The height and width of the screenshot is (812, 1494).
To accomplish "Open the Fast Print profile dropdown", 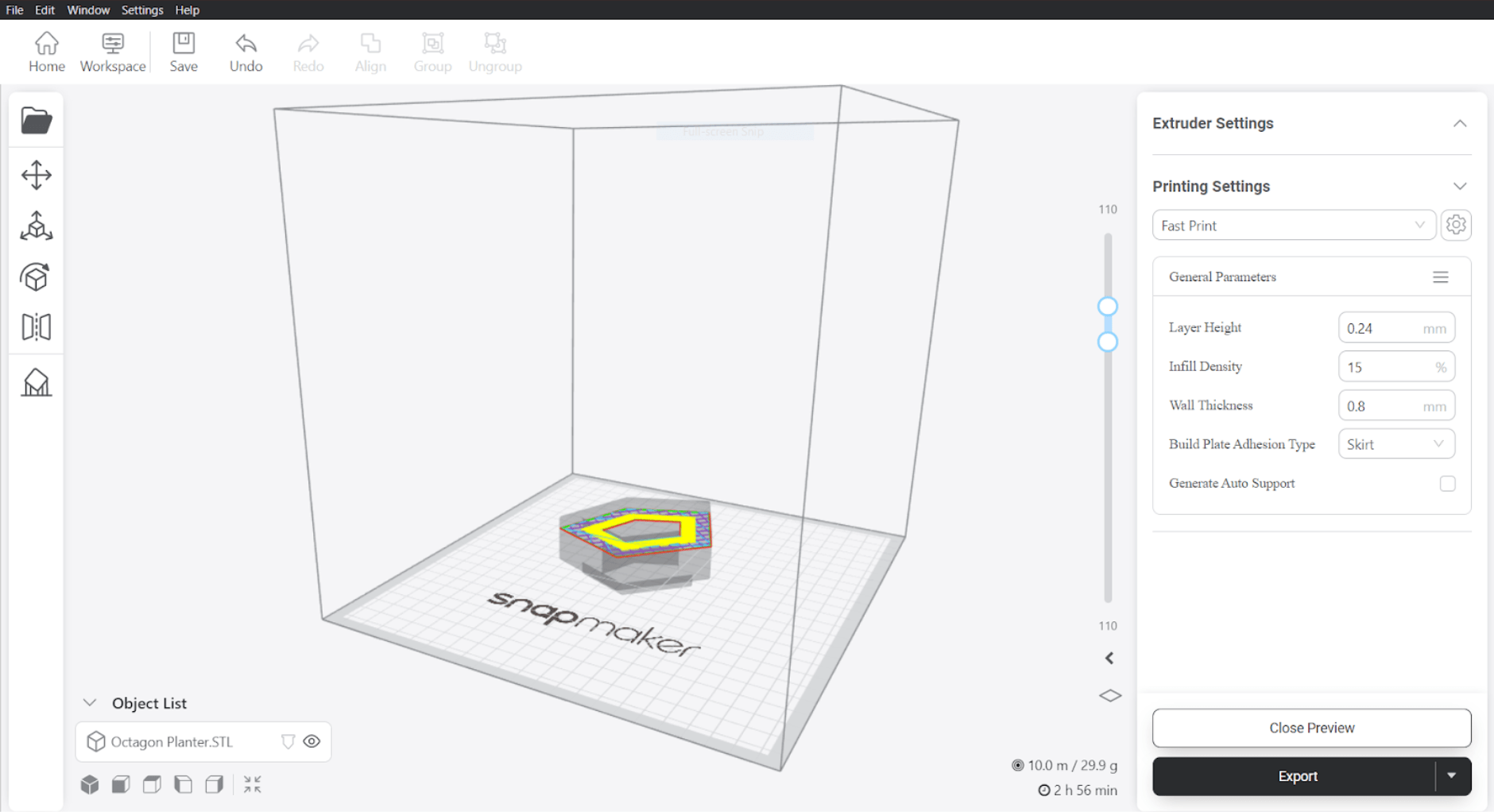I will point(1294,225).
